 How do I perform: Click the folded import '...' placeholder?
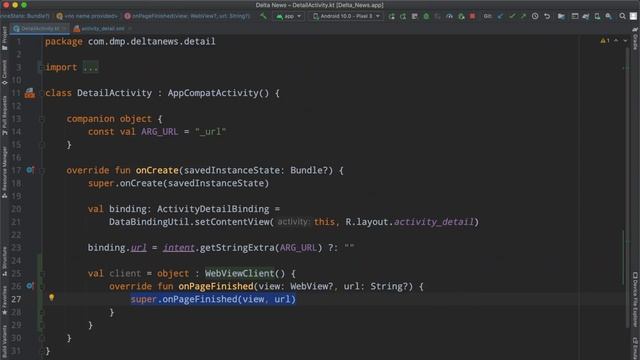90,67
